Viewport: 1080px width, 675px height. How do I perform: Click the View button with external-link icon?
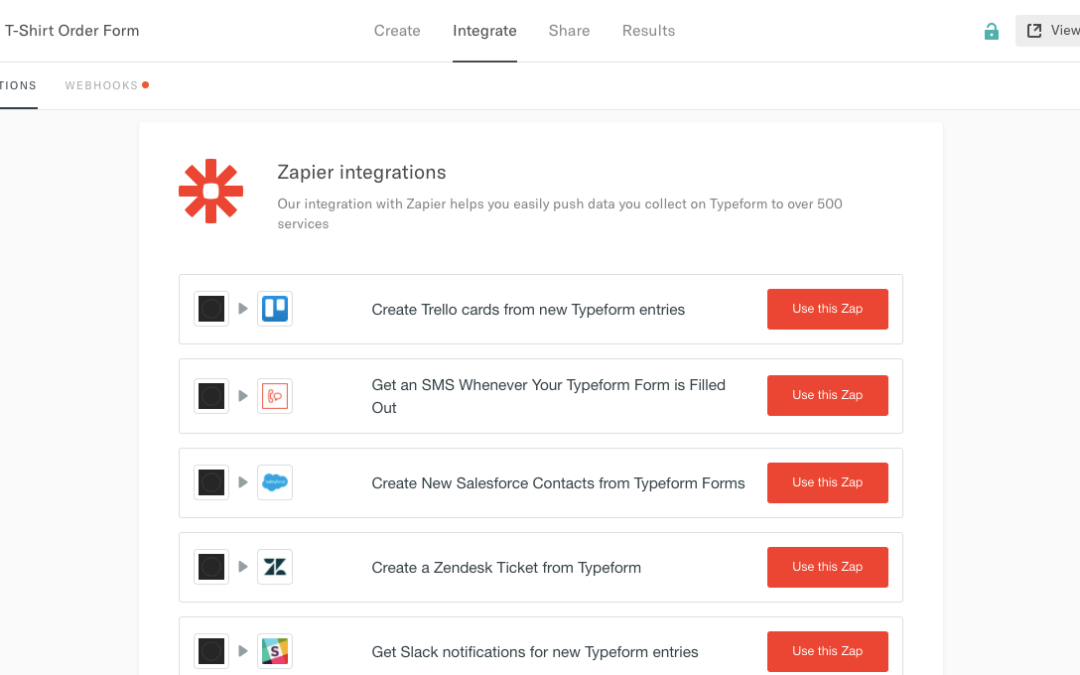1048,30
